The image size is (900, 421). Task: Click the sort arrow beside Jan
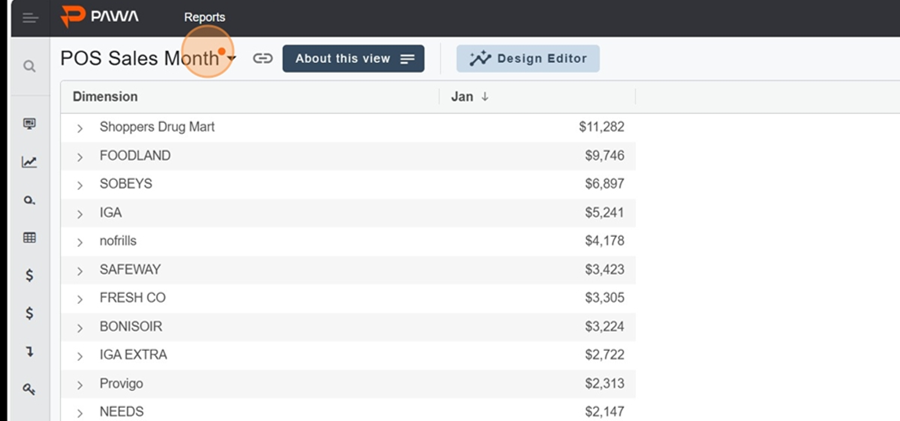(x=485, y=96)
